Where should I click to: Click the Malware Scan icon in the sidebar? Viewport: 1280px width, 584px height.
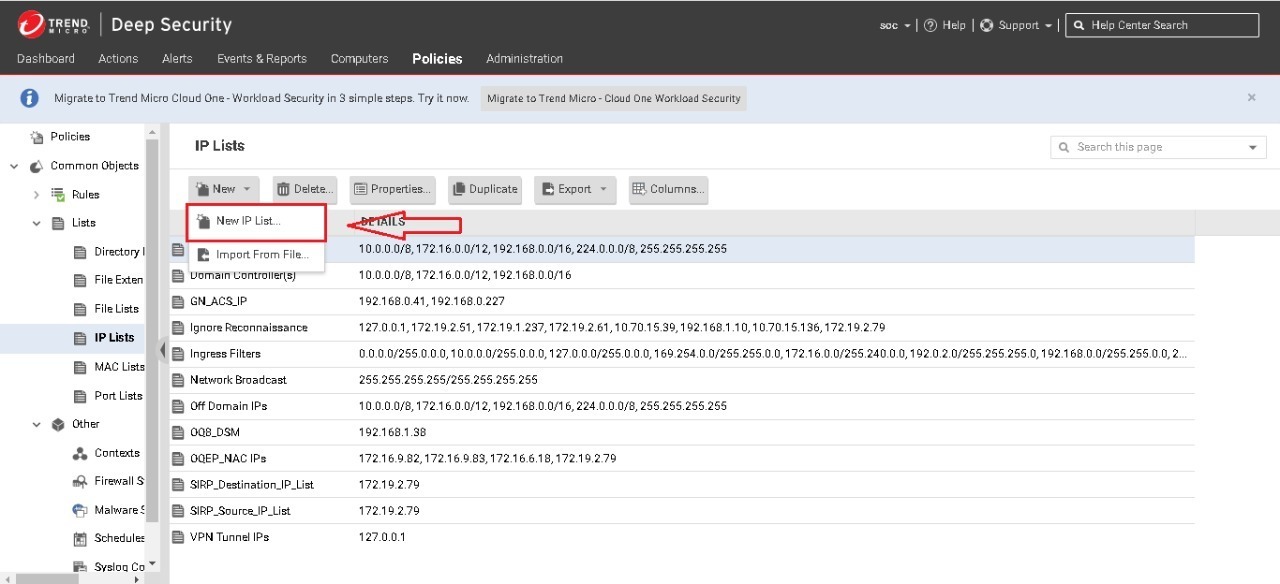pyautogui.click(x=80, y=510)
